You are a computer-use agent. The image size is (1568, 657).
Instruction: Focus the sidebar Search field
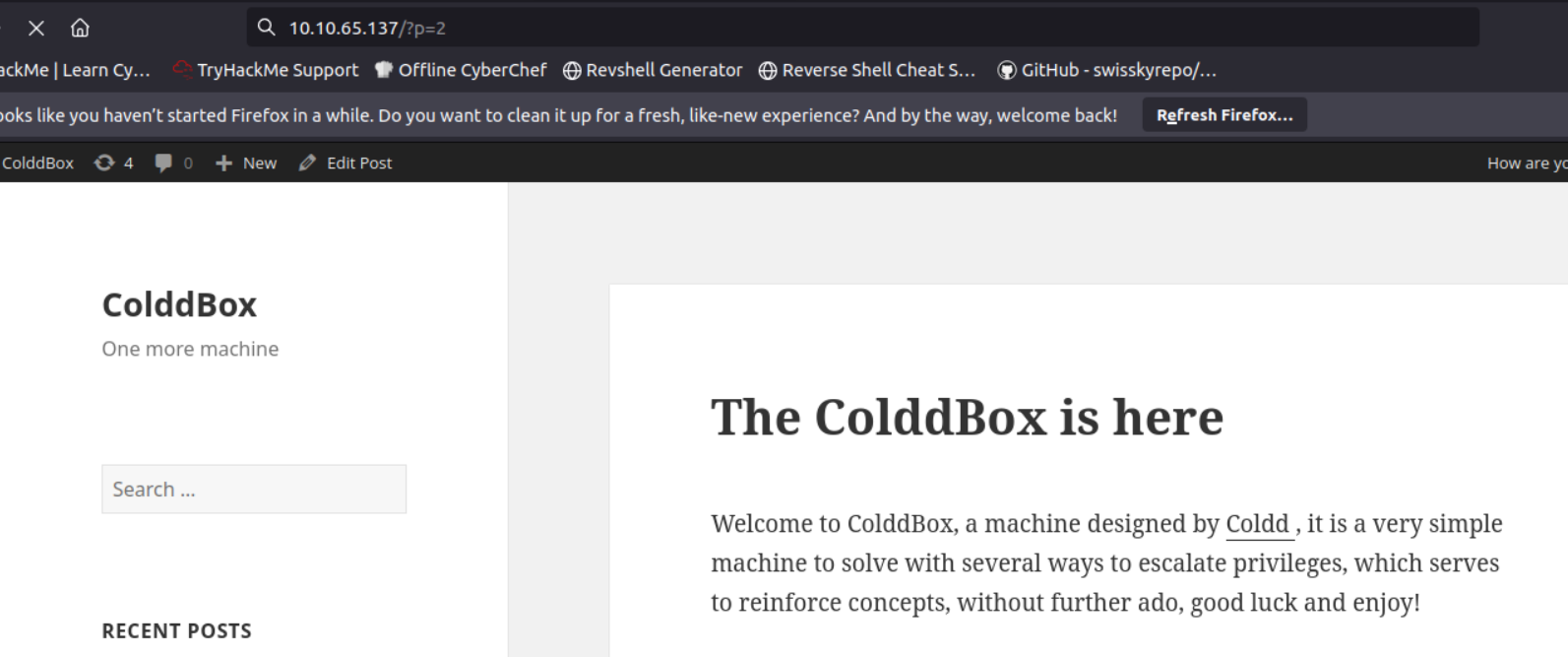click(x=254, y=490)
